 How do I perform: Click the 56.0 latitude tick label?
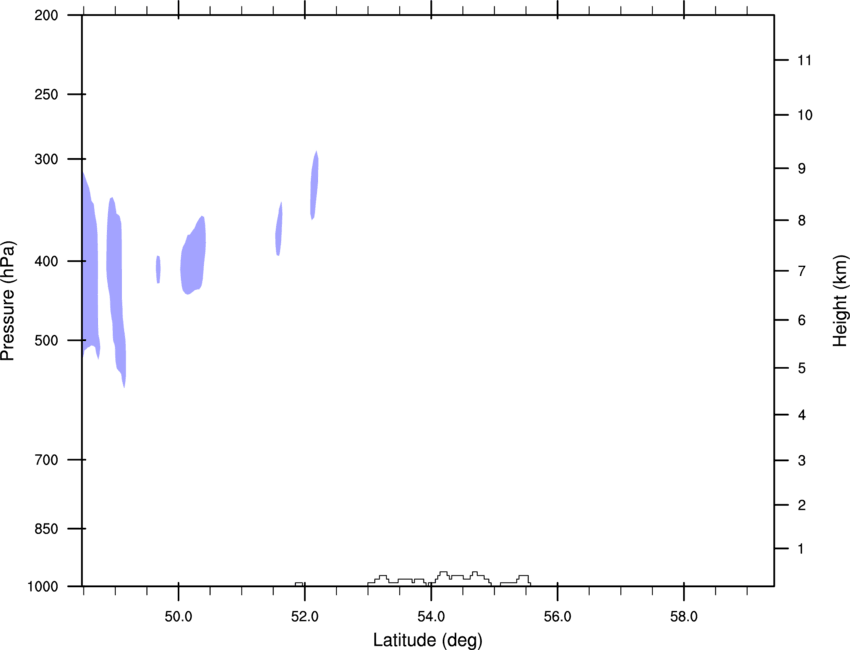(557, 617)
